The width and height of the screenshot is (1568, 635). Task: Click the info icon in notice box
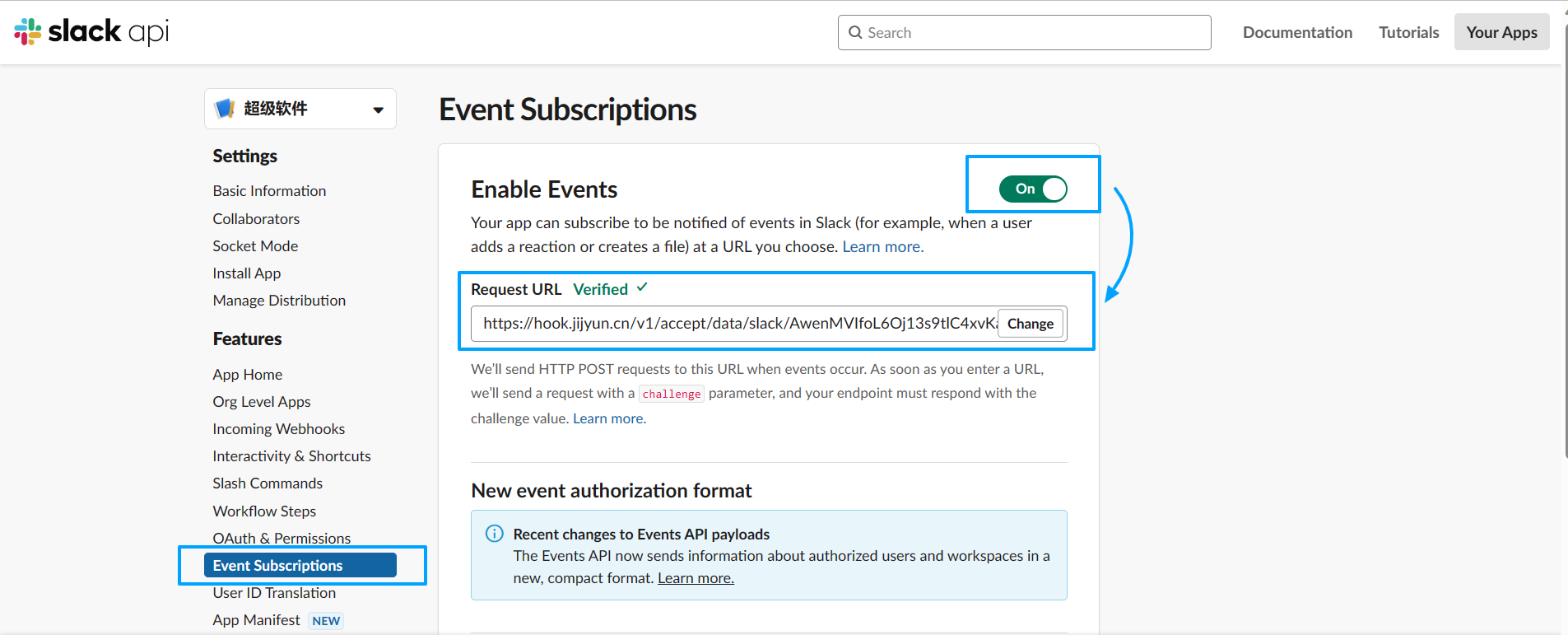tap(494, 534)
